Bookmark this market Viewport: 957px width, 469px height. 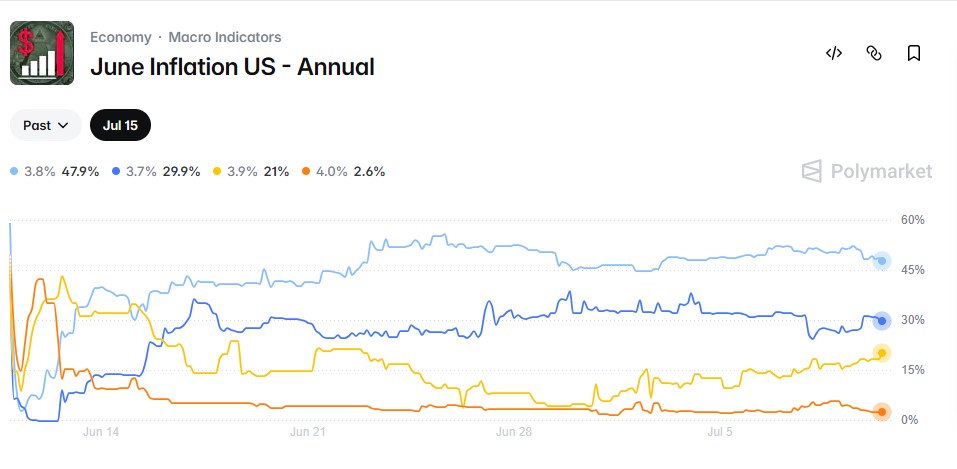[914, 53]
